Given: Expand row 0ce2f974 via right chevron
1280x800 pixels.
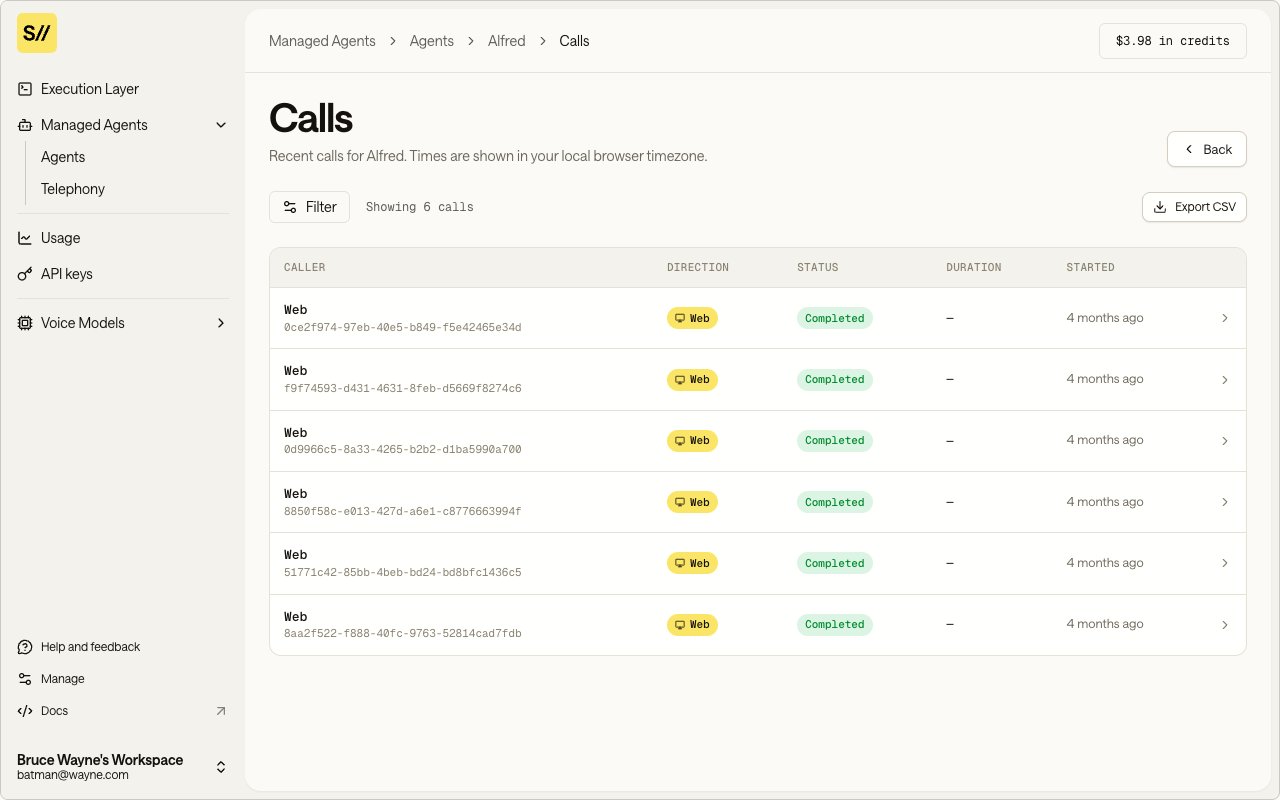Looking at the screenshot, I should pyautogui.click(x=1225, y=318).
